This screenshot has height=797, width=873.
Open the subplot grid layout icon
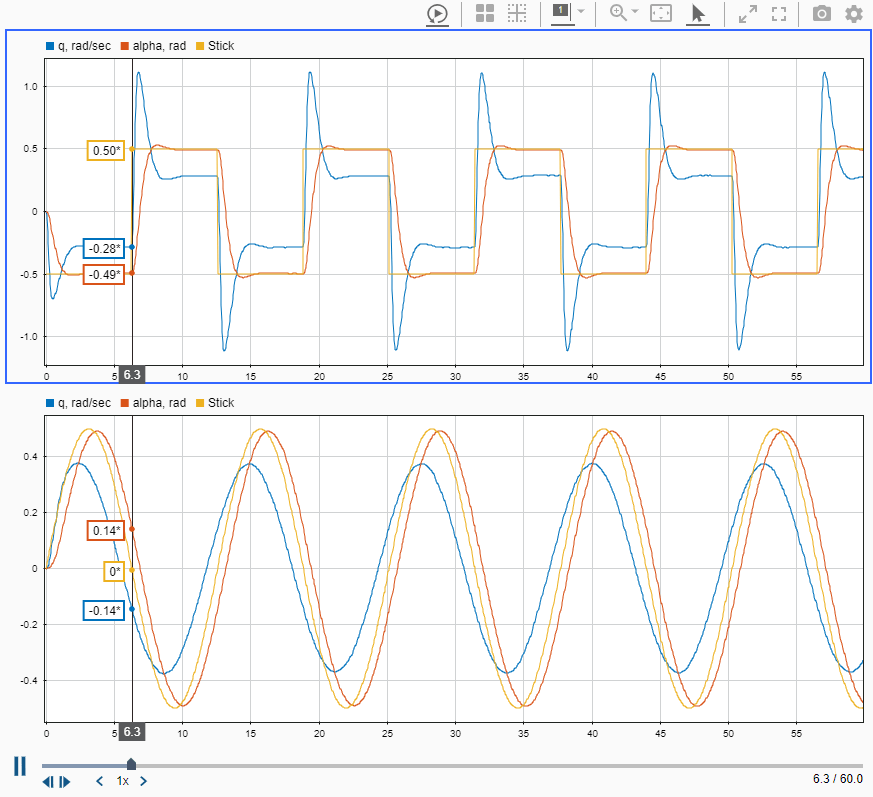[485, 13]
